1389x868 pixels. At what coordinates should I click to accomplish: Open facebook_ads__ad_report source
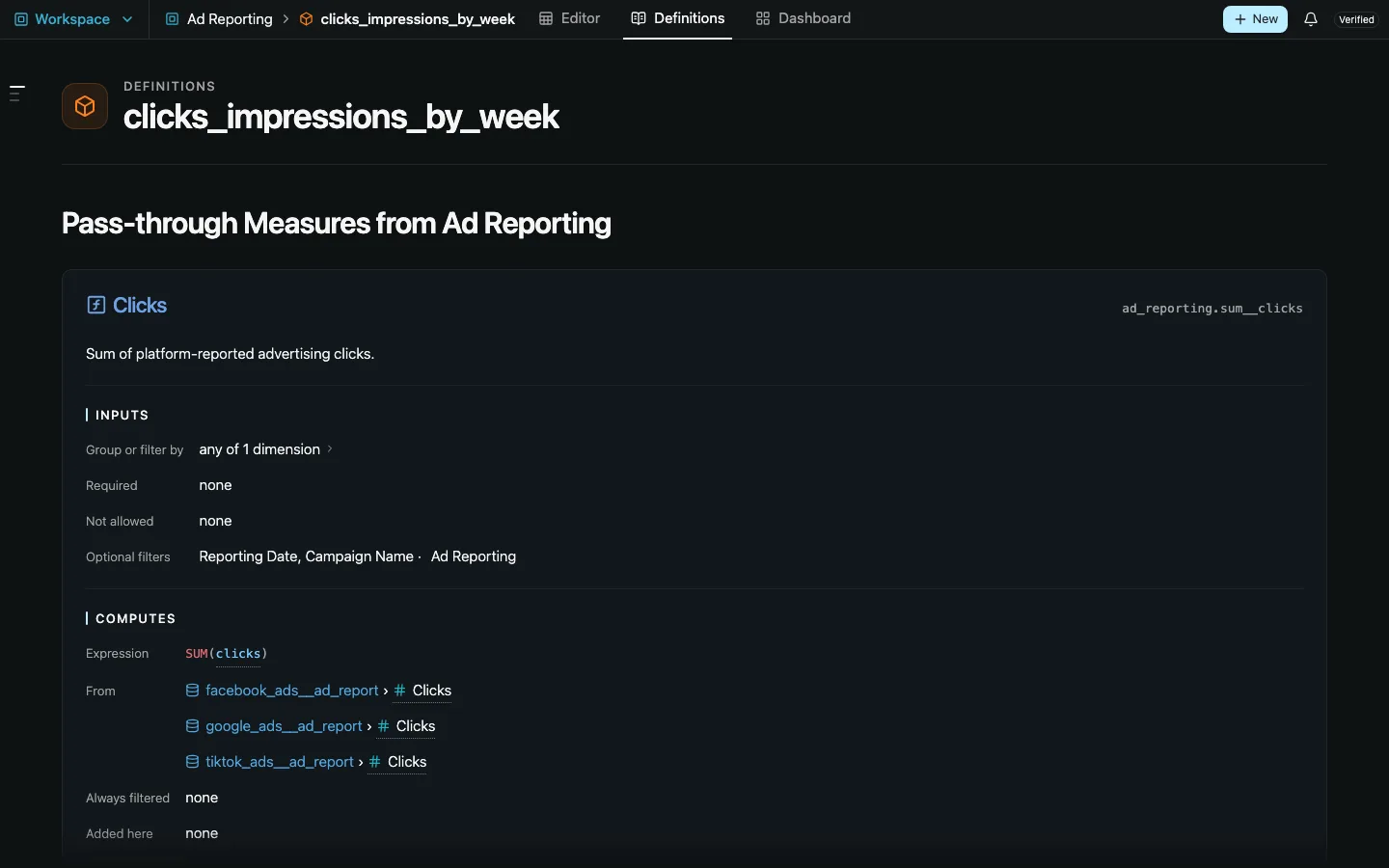click(x=292, y=691)
